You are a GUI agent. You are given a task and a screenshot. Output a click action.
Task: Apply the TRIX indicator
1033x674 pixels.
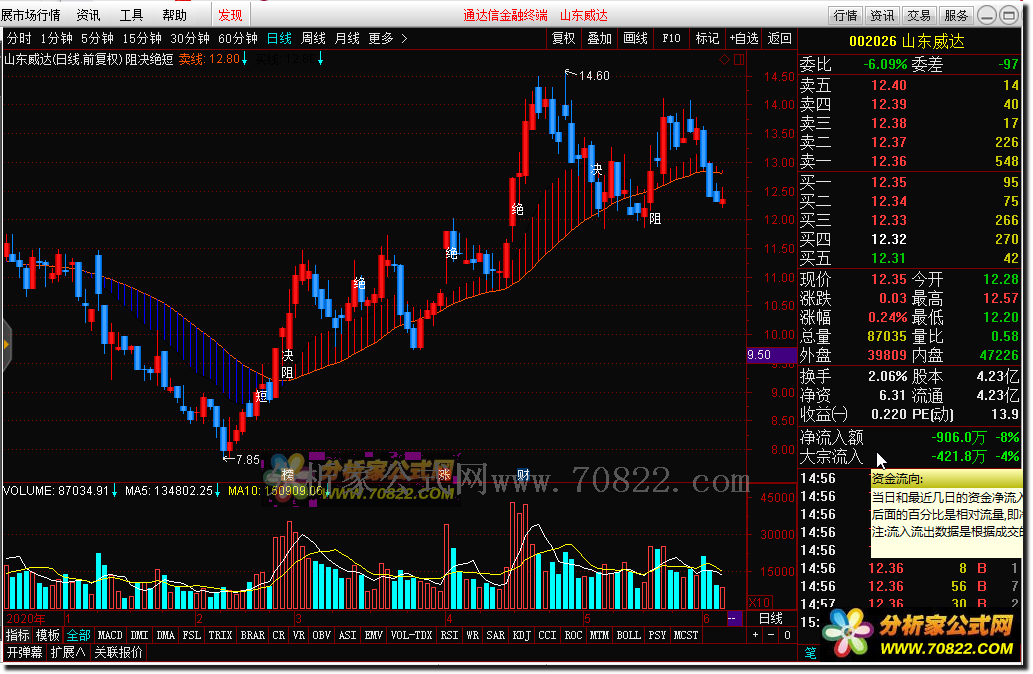click(220, 635)
